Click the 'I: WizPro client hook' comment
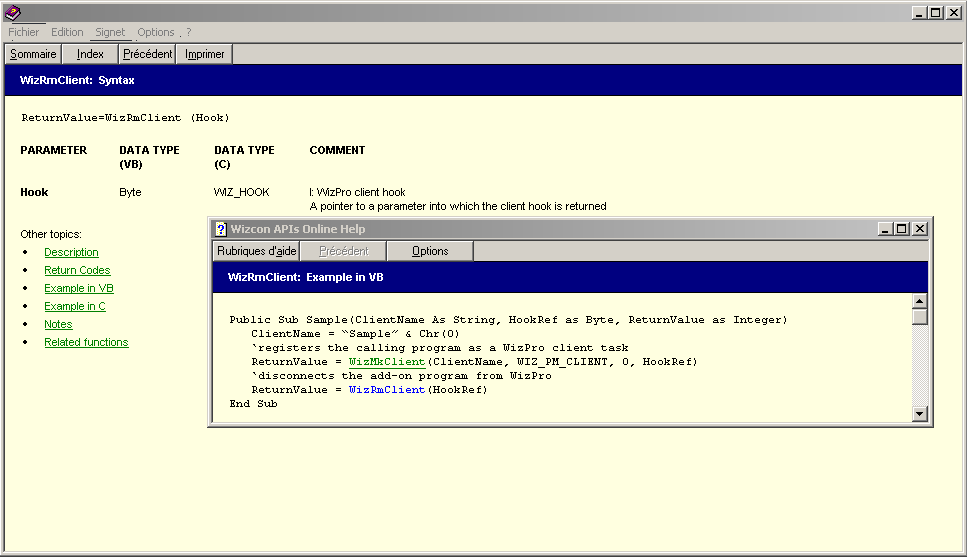 (357, 192)
